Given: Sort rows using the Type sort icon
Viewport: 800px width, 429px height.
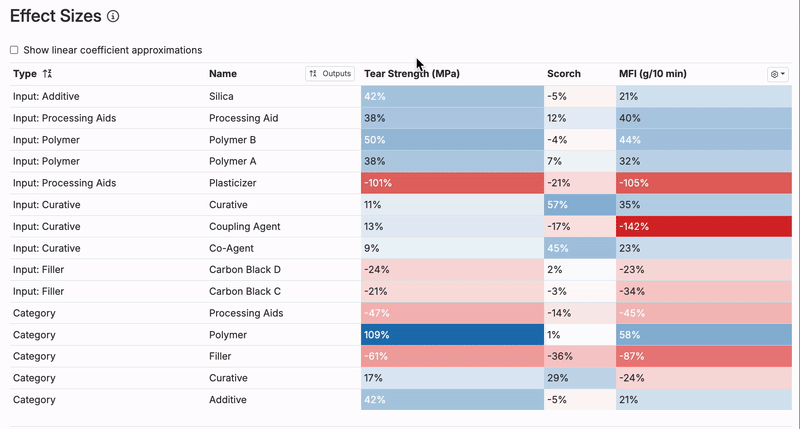Looking at the screenshot, I should coord(47,74).
